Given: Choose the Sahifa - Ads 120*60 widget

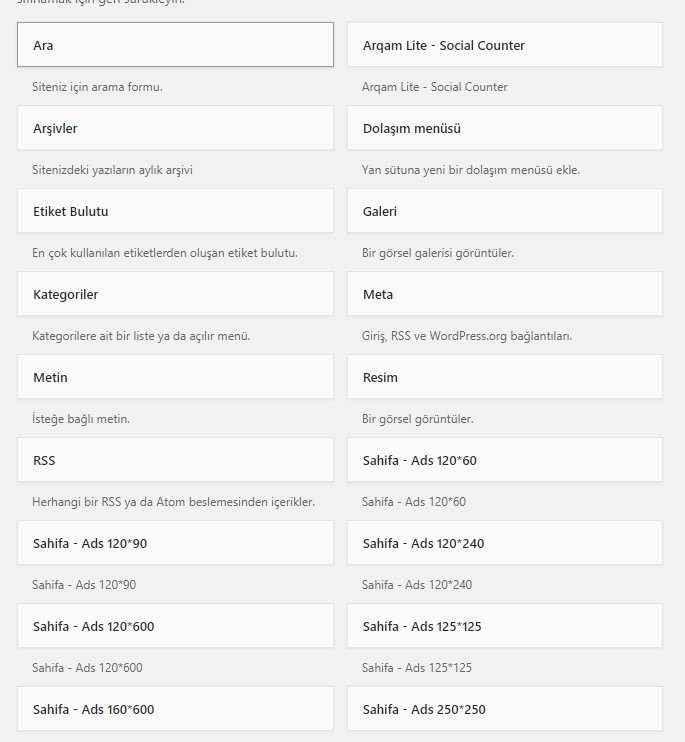Looking at the screenshot, I should [x=505, y=460].
